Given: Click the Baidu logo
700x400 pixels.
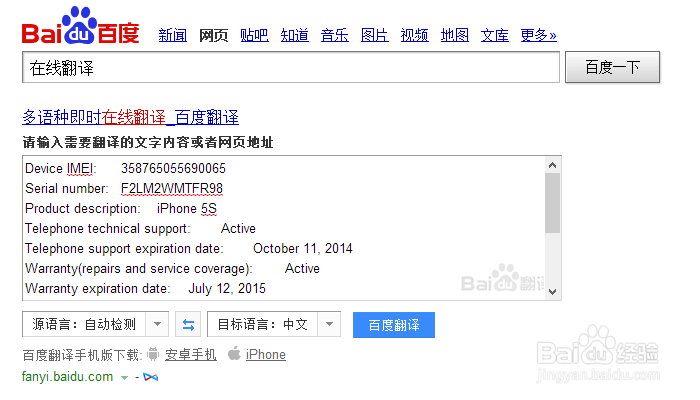Looking at the screenshot, I should 81,25.
